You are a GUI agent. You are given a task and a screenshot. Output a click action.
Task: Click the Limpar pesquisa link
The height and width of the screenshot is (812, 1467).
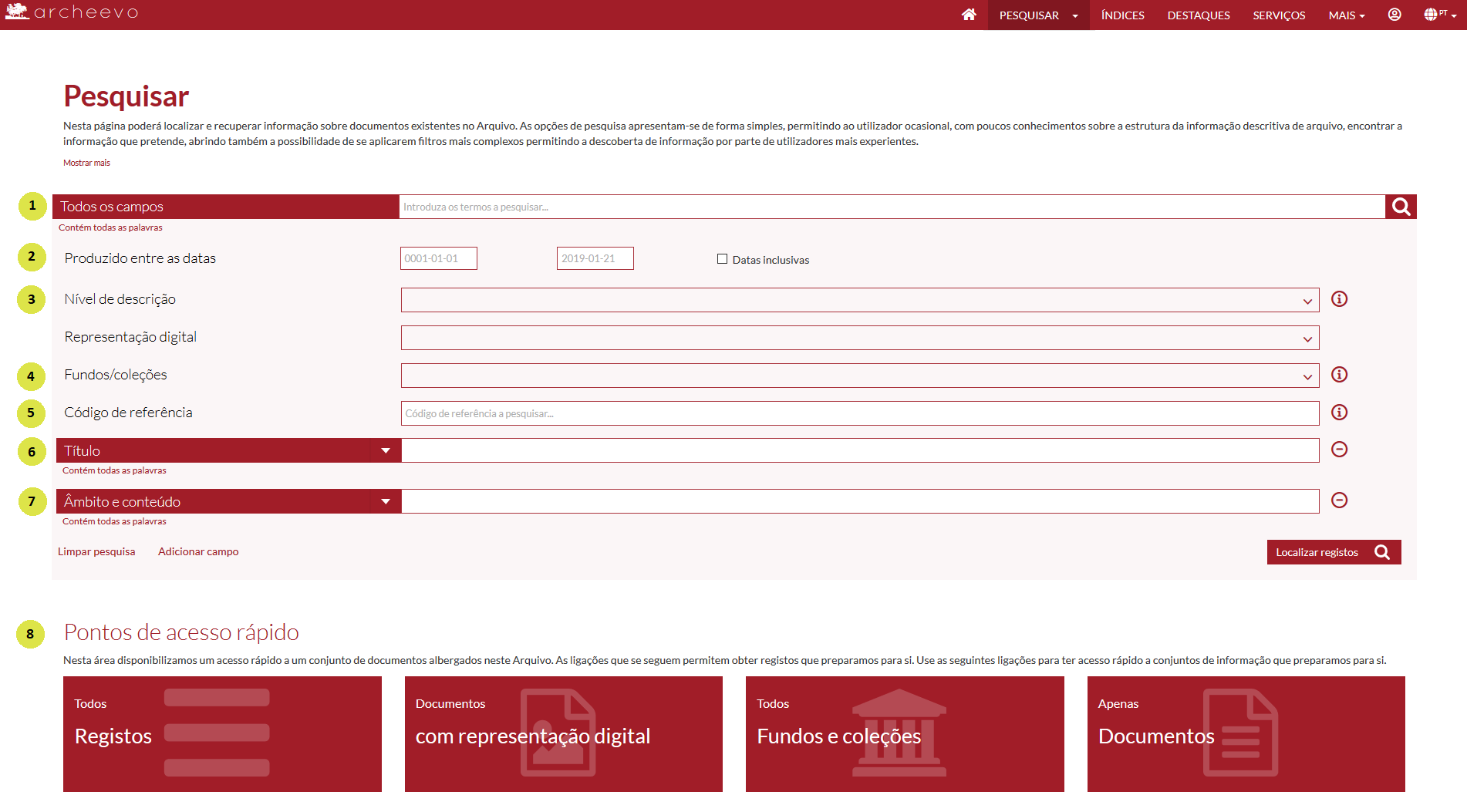coord(96,551)
